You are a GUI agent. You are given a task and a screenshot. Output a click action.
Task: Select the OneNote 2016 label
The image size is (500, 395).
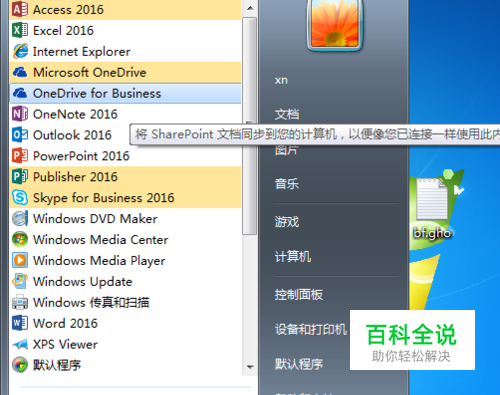click(75, 114)
